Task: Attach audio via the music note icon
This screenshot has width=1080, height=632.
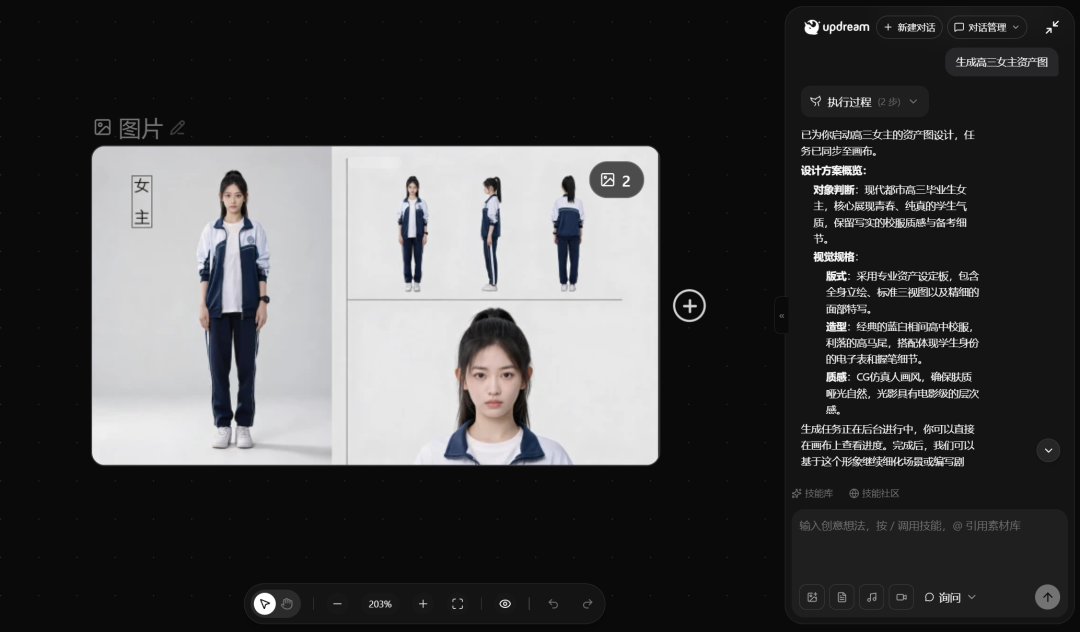Action: pos(871,597)
